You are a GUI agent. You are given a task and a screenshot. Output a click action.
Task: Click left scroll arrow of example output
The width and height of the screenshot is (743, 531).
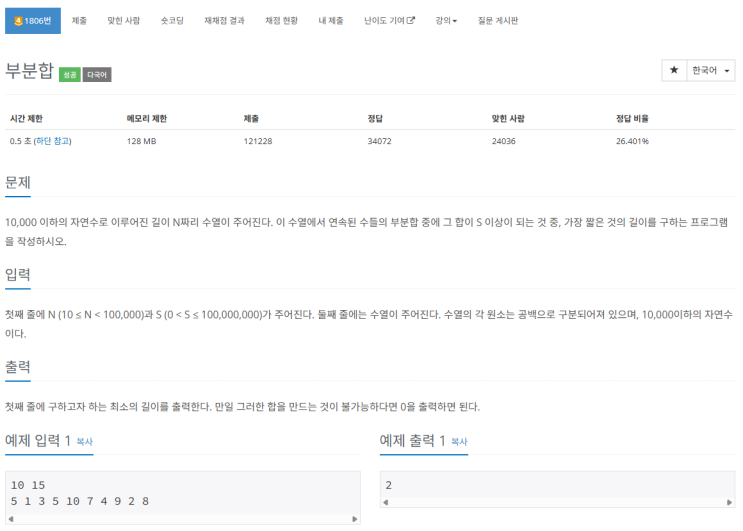(x=386, y=503)
